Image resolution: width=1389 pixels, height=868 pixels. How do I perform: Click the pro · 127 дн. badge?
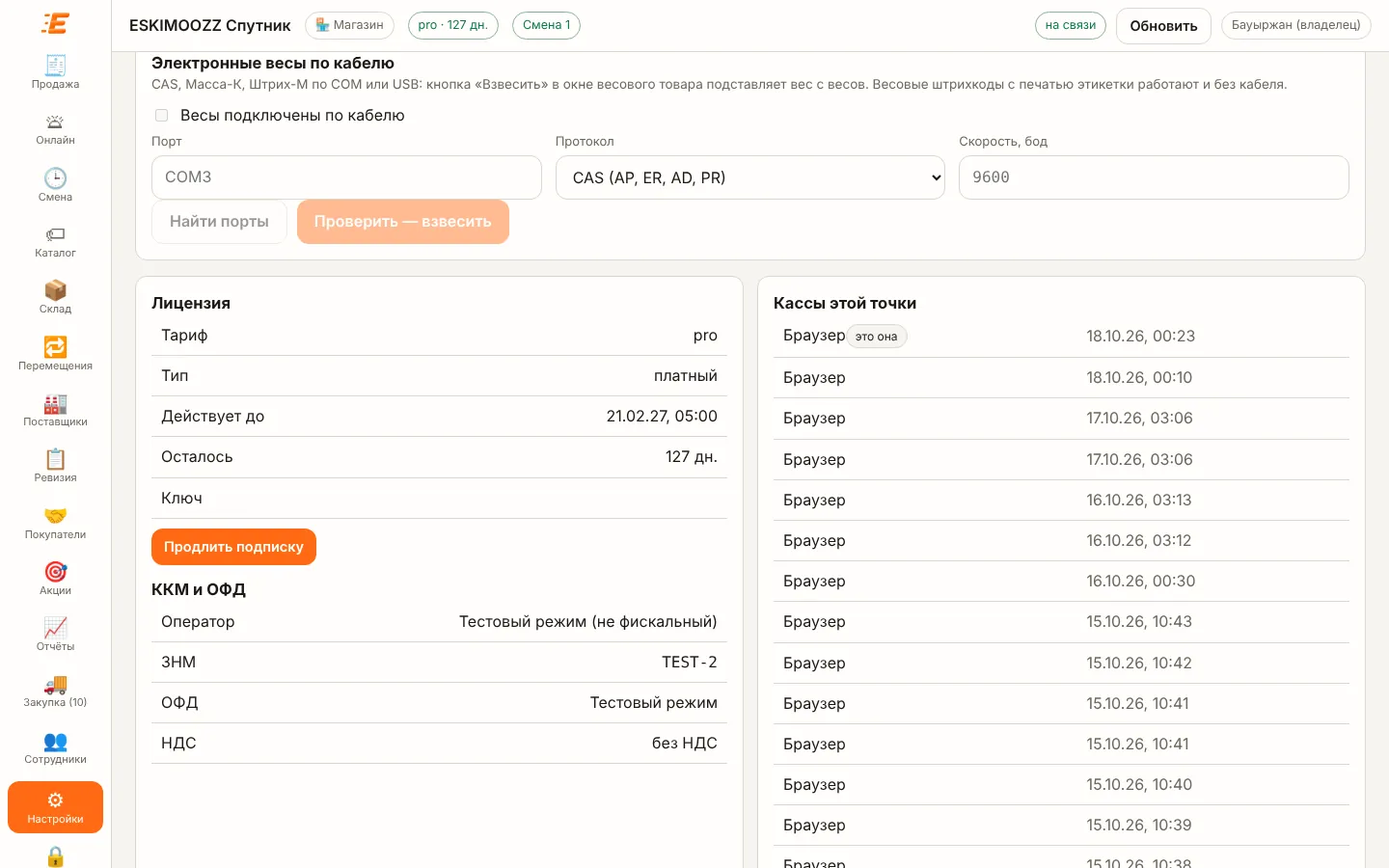click(452, 25)
